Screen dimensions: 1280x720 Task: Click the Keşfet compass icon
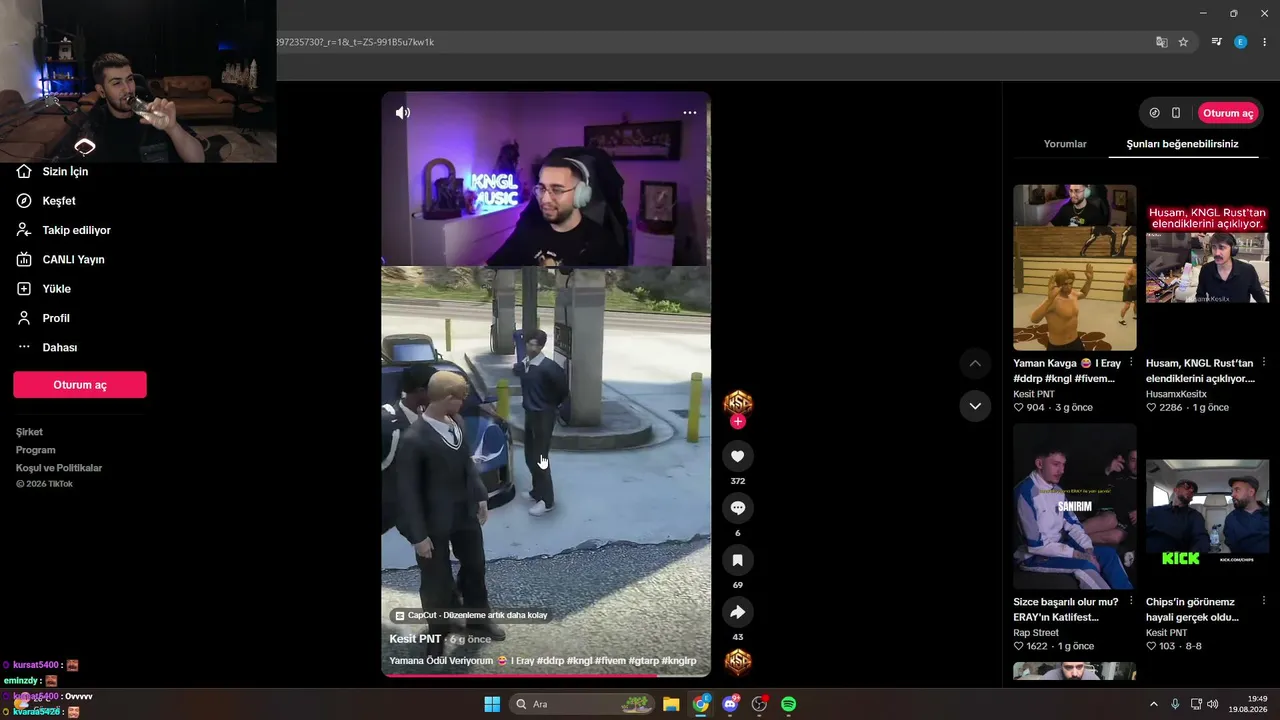click(24, 201)
